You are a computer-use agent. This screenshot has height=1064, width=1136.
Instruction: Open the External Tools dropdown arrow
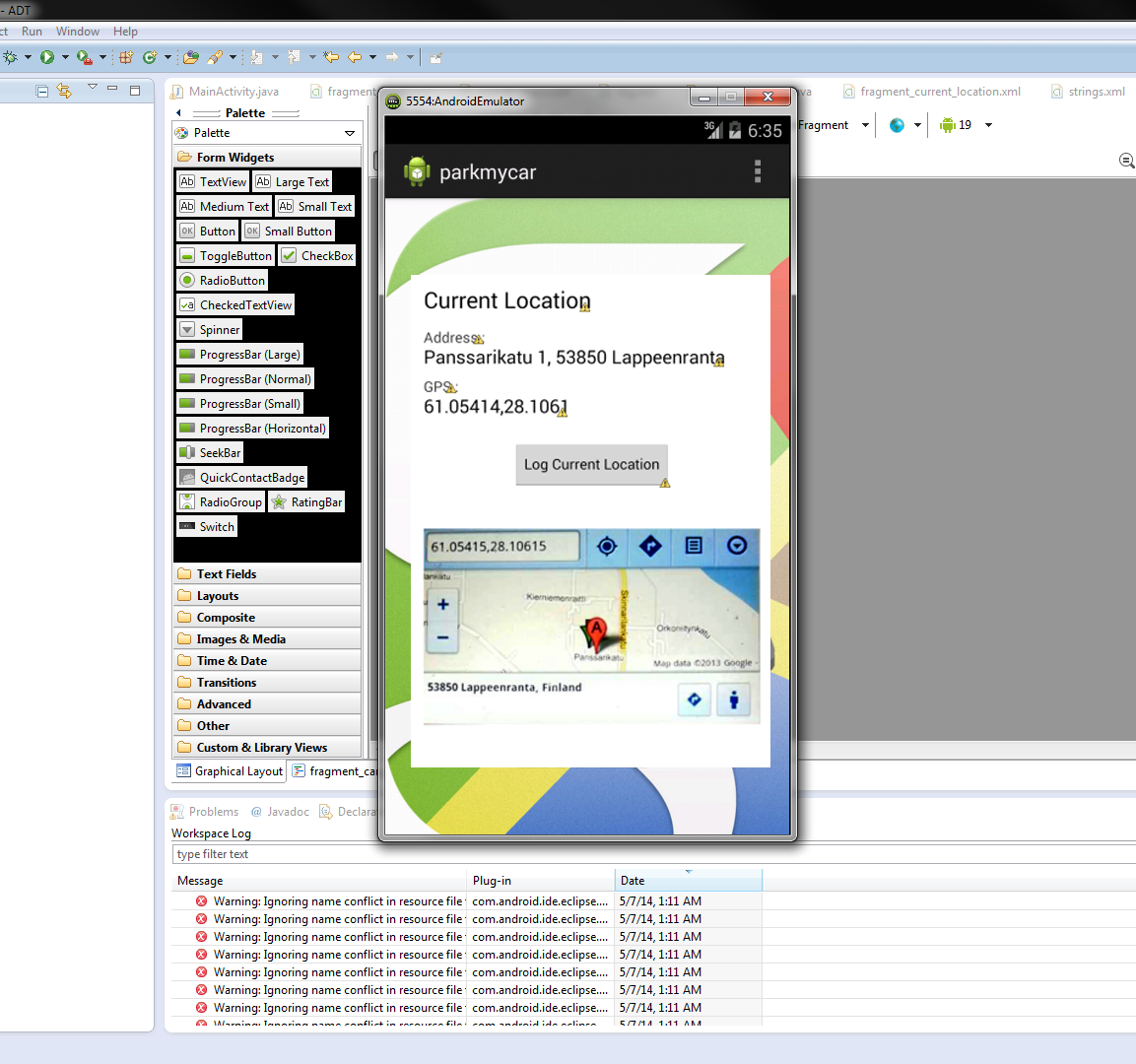click(x=102, y=57)
